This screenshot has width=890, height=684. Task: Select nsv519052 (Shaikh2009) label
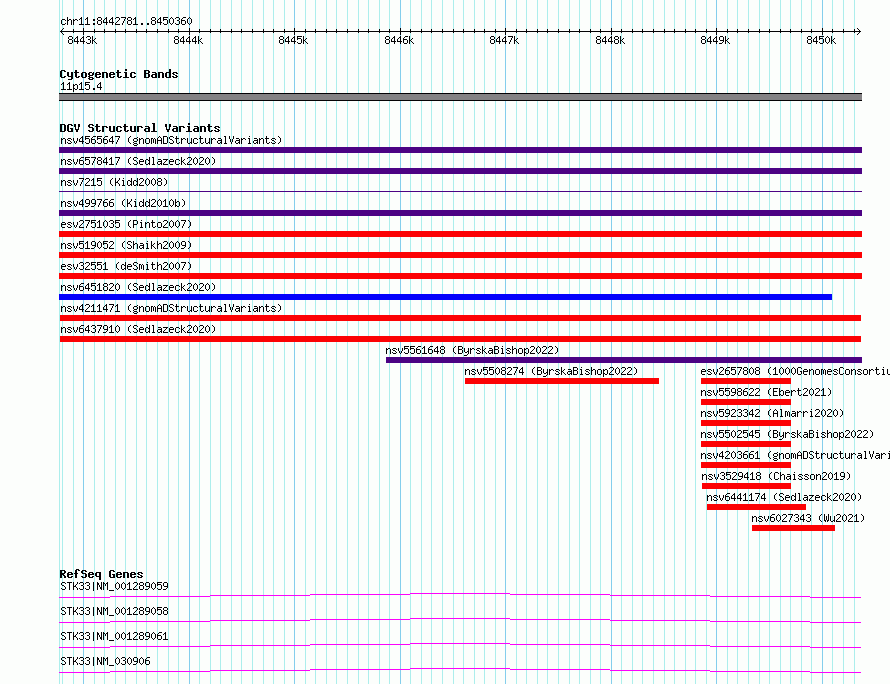[126, 245]
